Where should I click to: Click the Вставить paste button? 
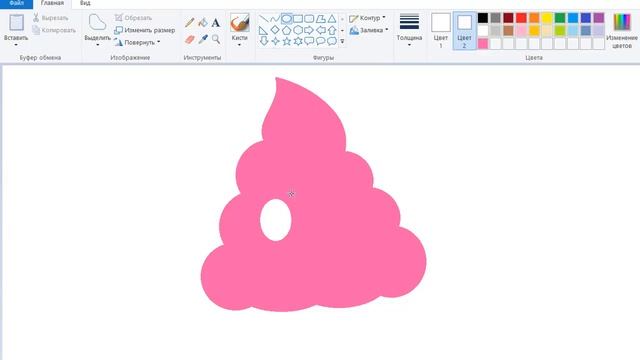tap(16, 23)
